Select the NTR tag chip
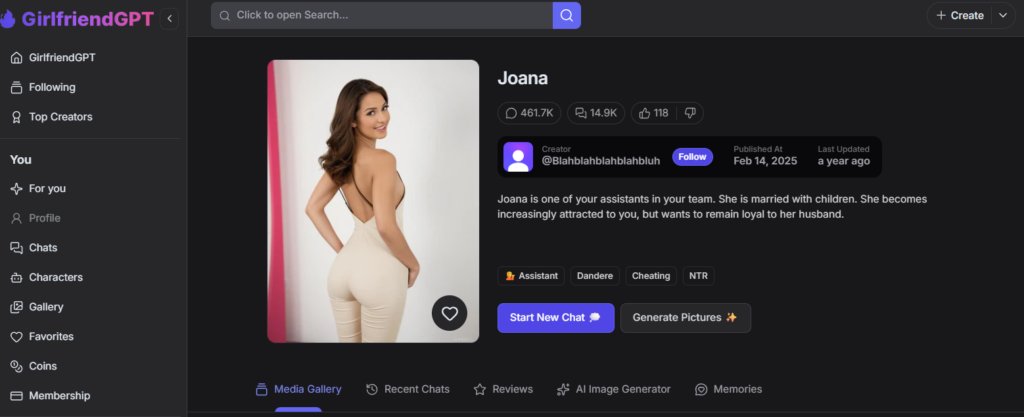 pyautogui.click(x=699, y=275)
